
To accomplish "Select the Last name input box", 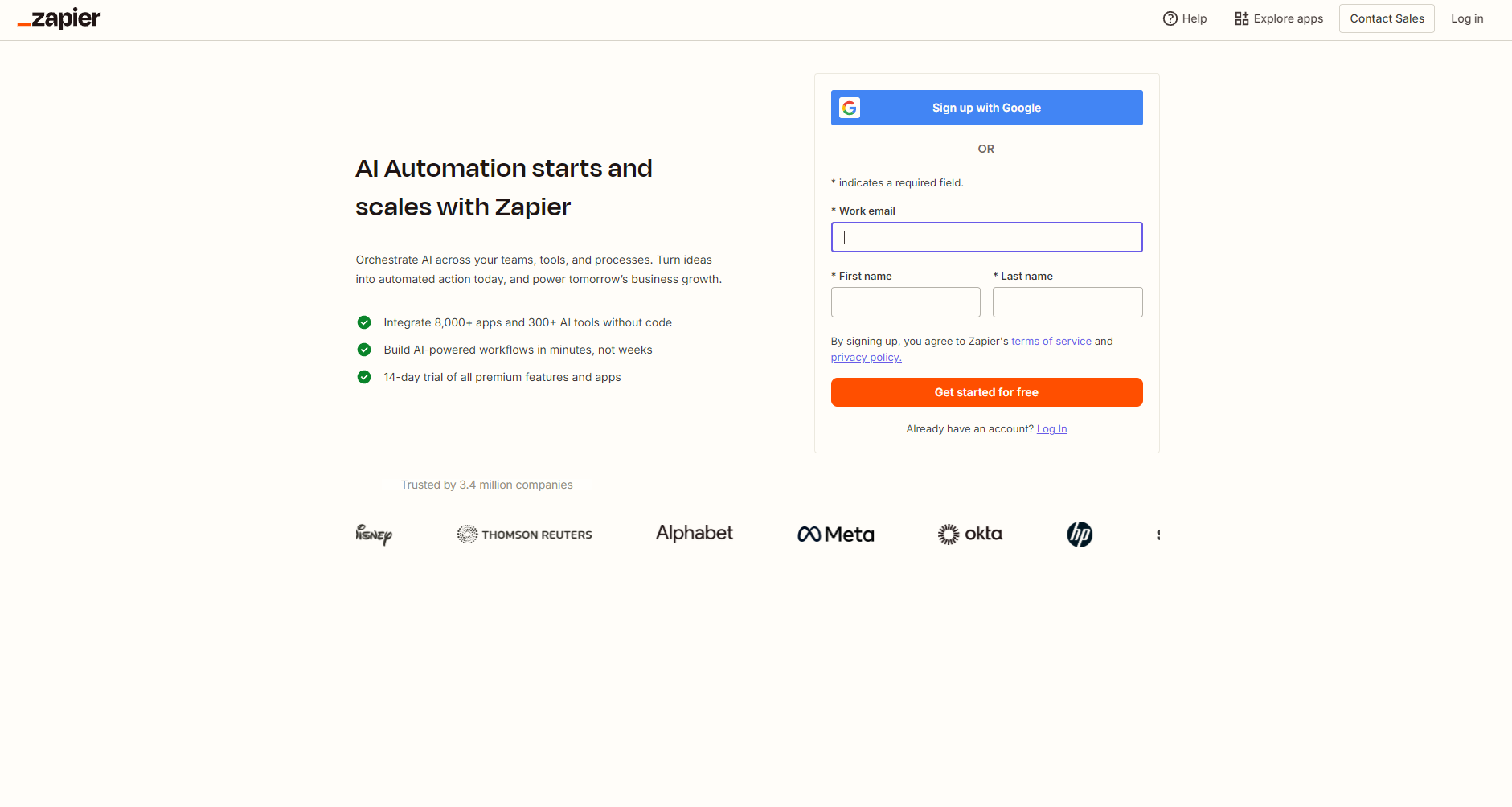I will tap(1067, 302).
